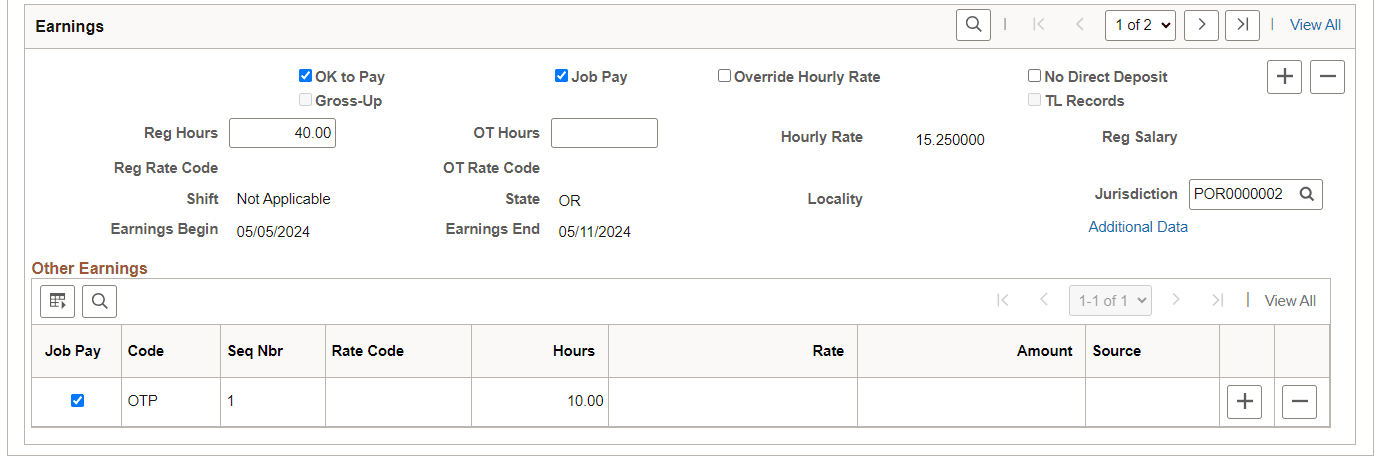Uncheck OK to Pay
1379x460 pixels.
(305, 76)
